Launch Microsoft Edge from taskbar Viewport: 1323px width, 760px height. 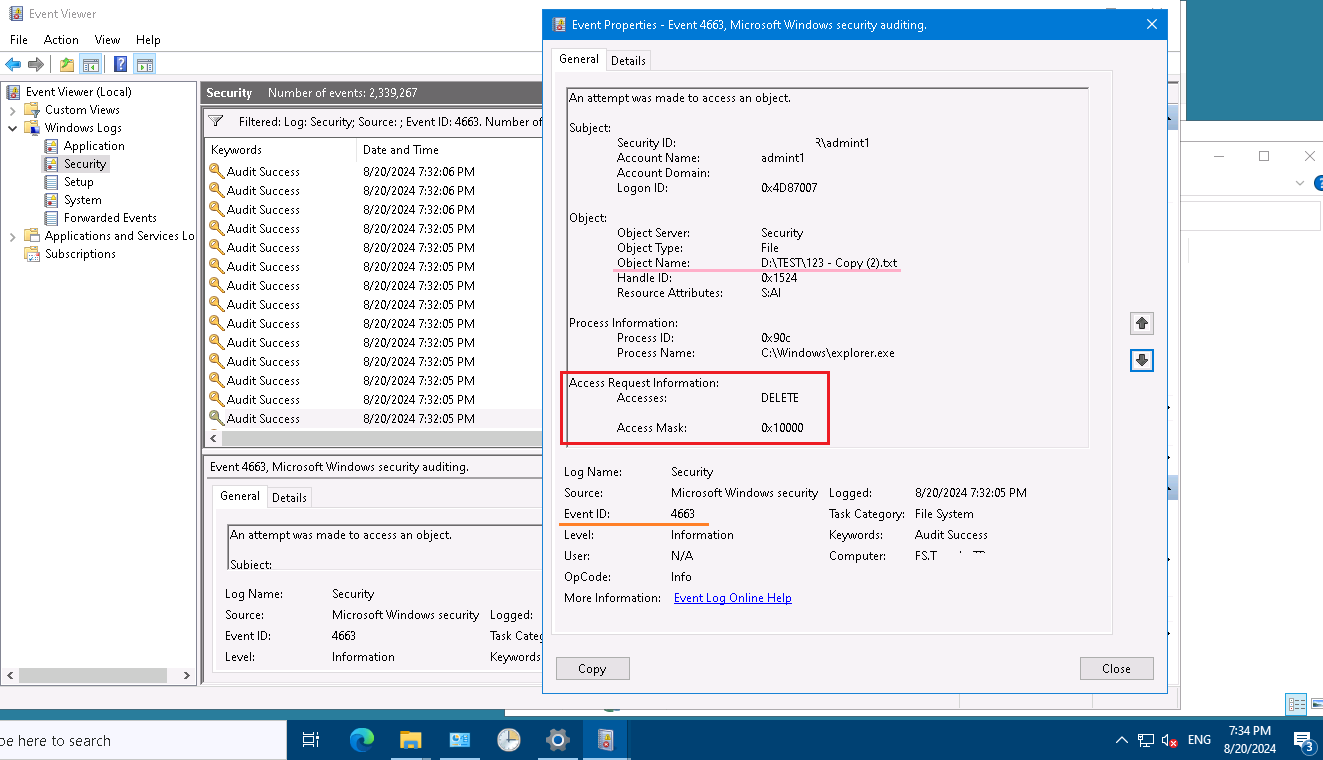(x=361, y=740)
